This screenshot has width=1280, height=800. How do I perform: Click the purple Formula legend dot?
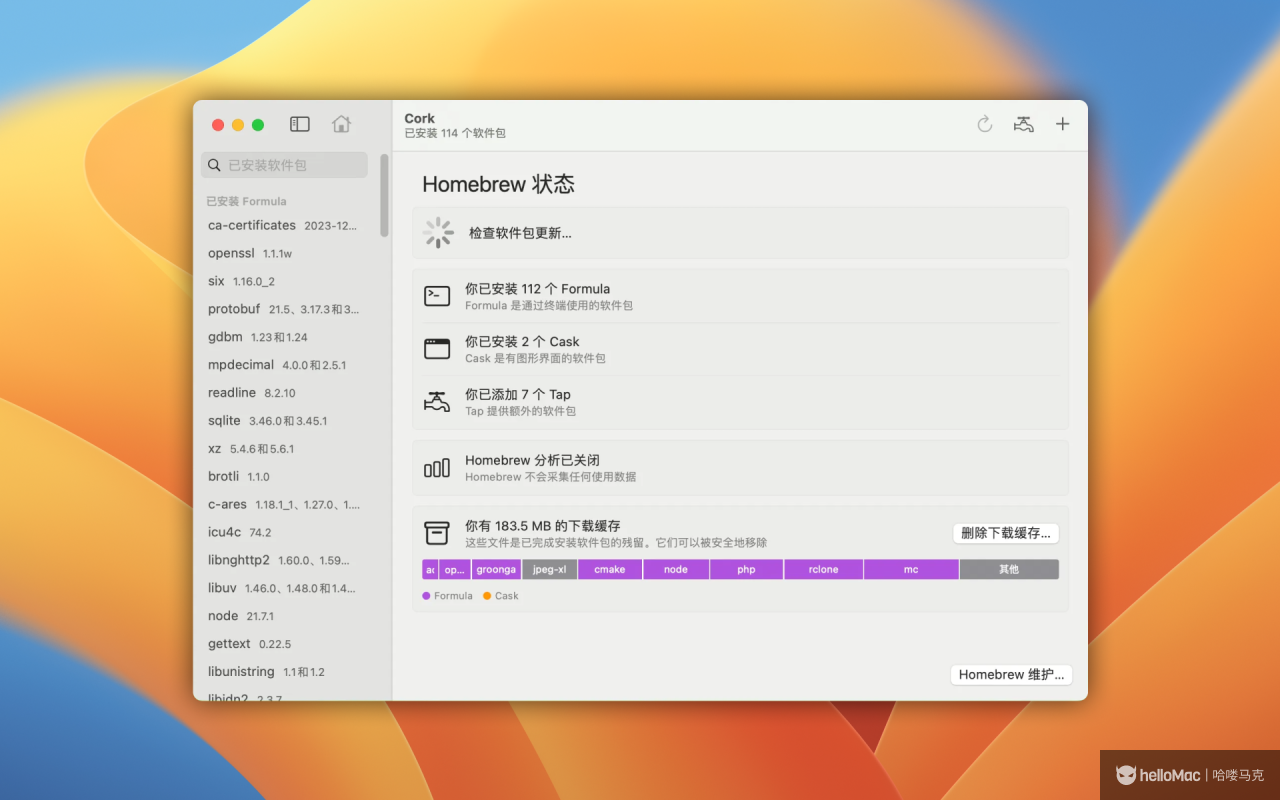coord(426,596)
